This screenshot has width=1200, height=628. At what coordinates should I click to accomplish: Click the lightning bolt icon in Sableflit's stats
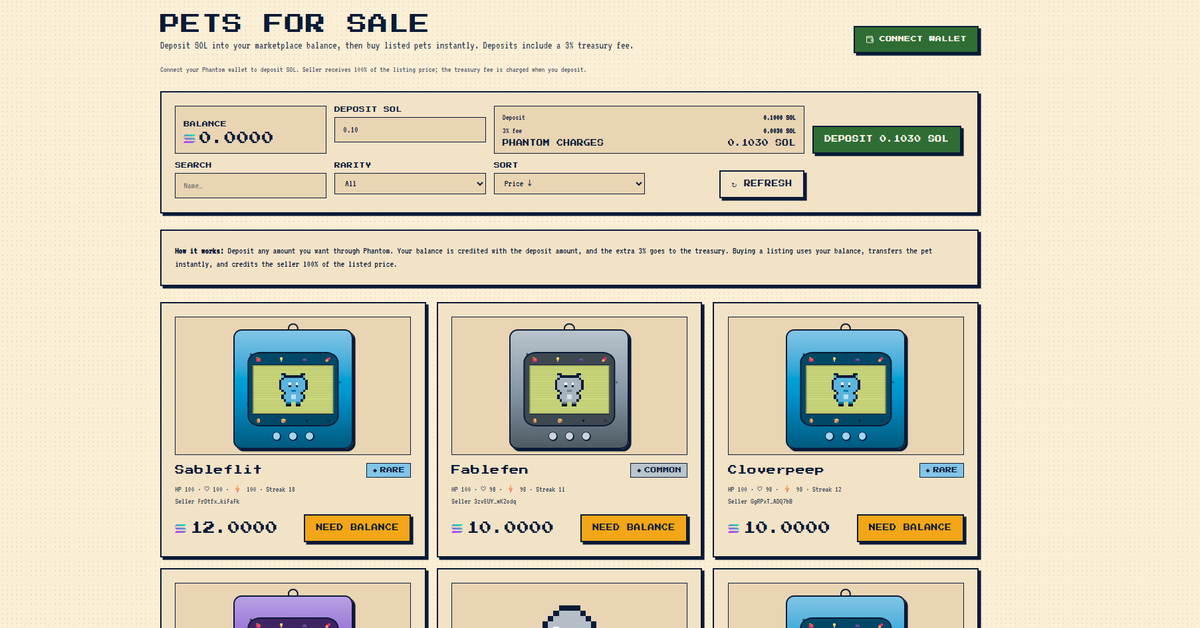coord(237,490)
